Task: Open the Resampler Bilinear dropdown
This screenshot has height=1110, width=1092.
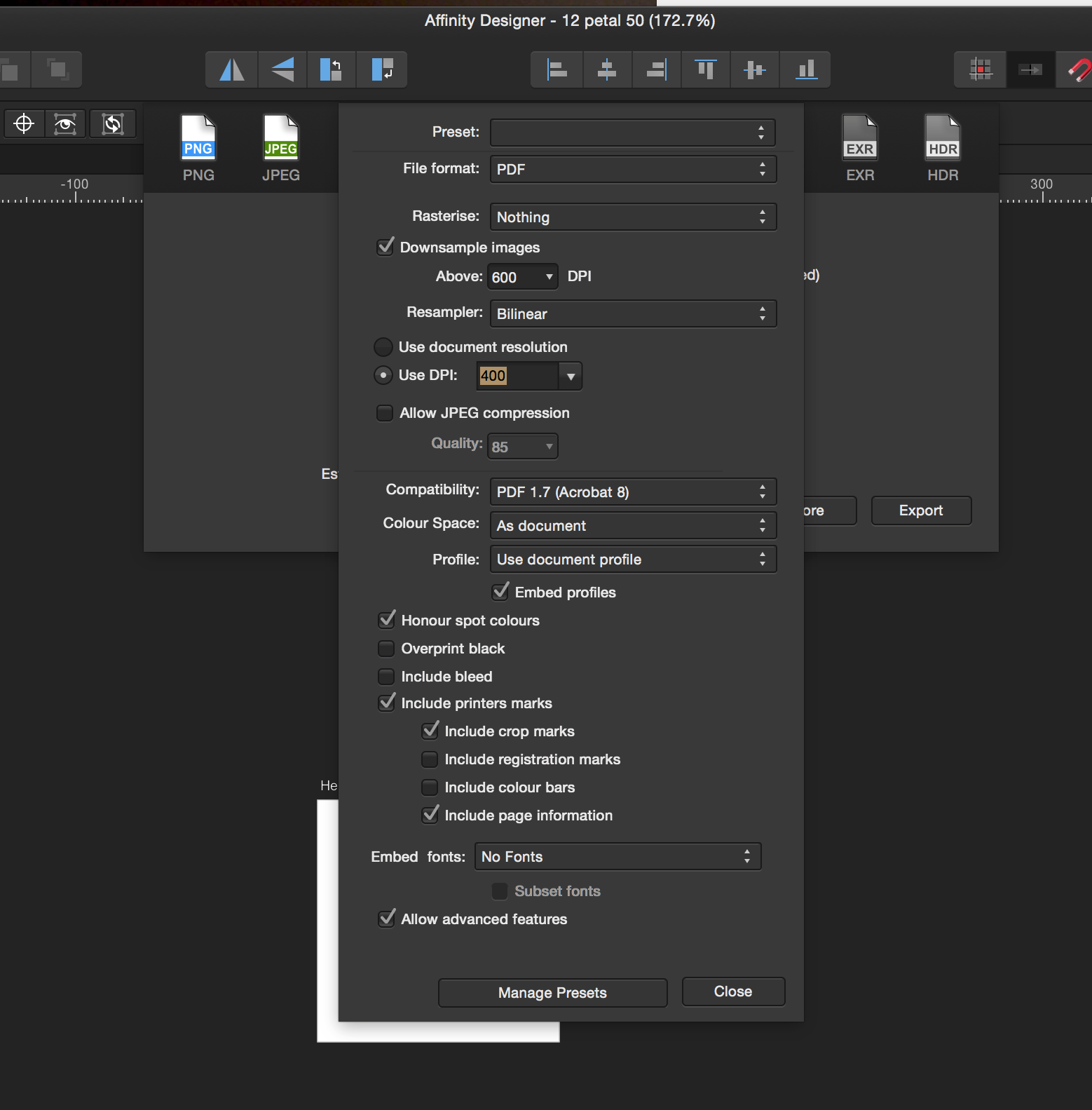Action: [633, 313]
